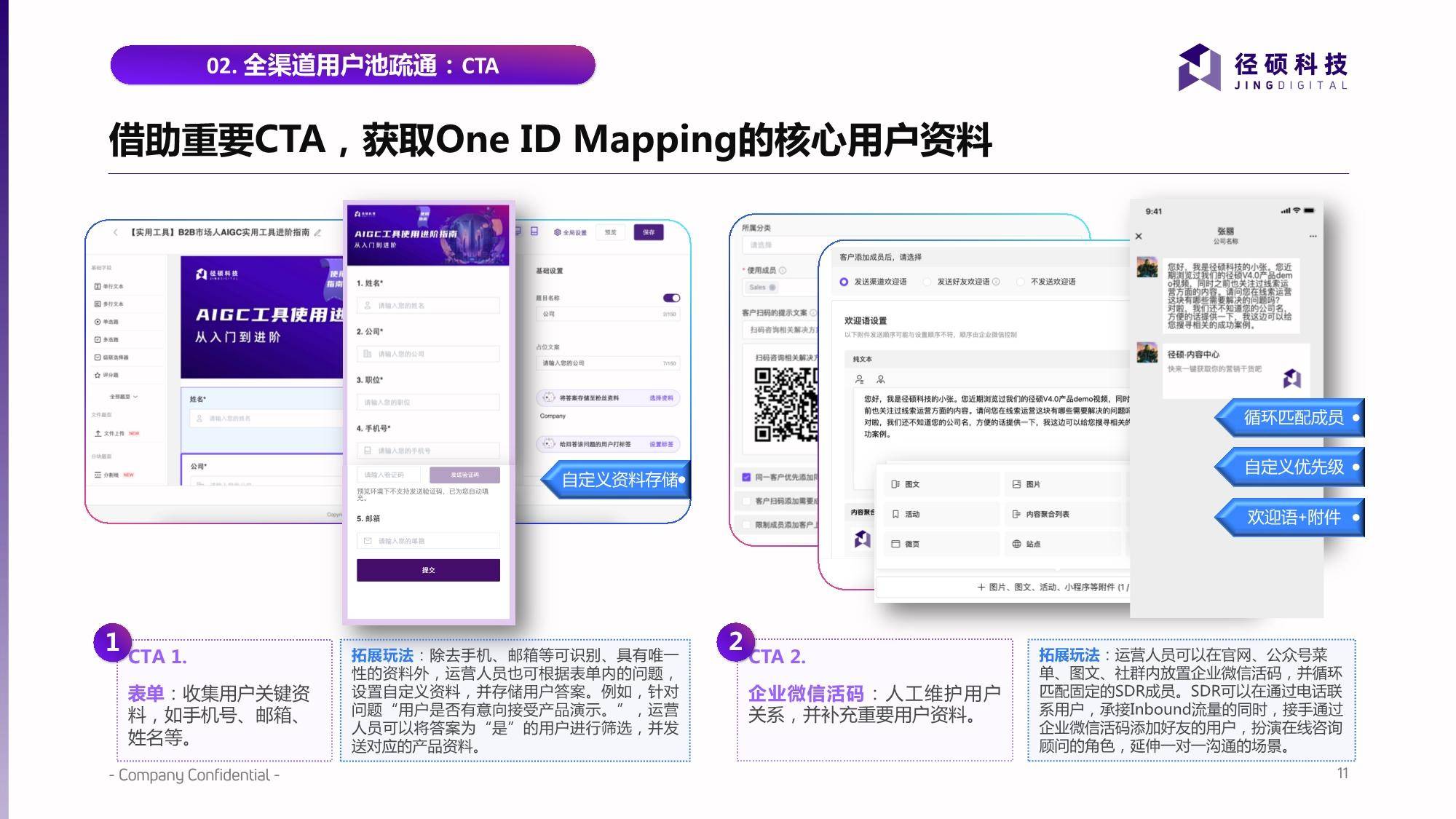Click the 姓名 input on the mobile form

(x=428, y=306)
